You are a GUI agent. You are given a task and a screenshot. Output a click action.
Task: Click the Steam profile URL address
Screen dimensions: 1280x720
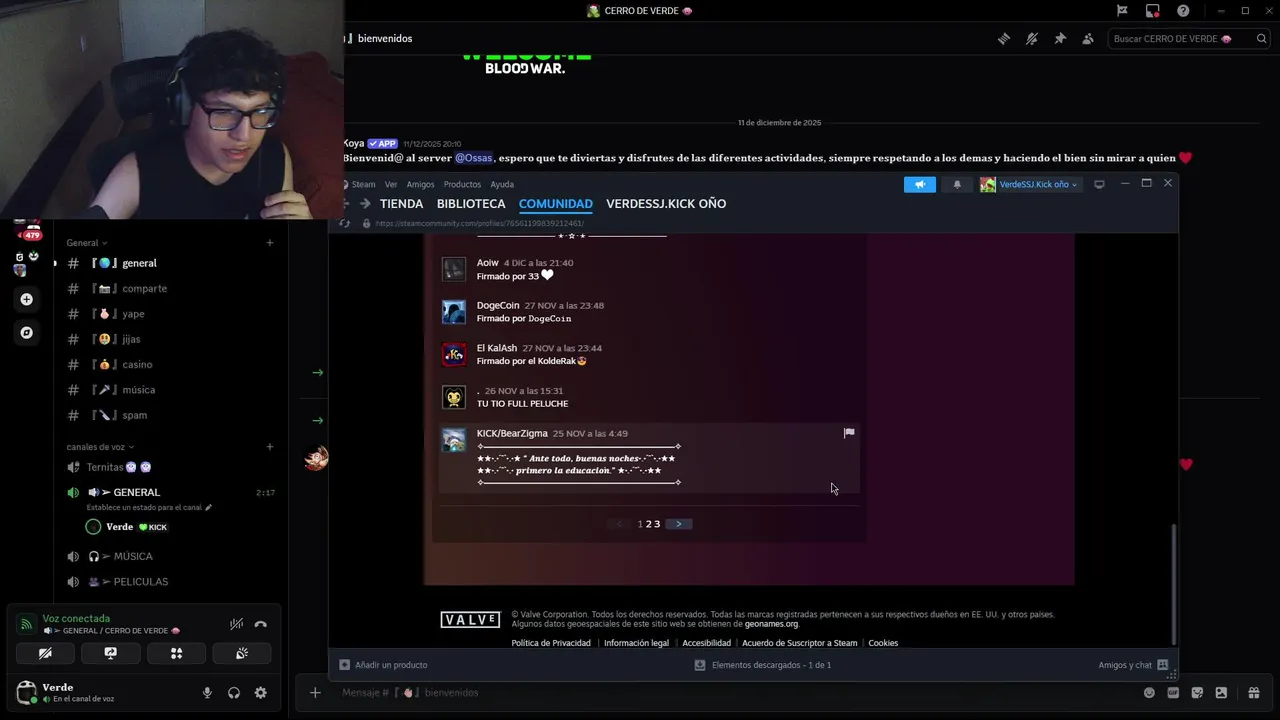479,223
